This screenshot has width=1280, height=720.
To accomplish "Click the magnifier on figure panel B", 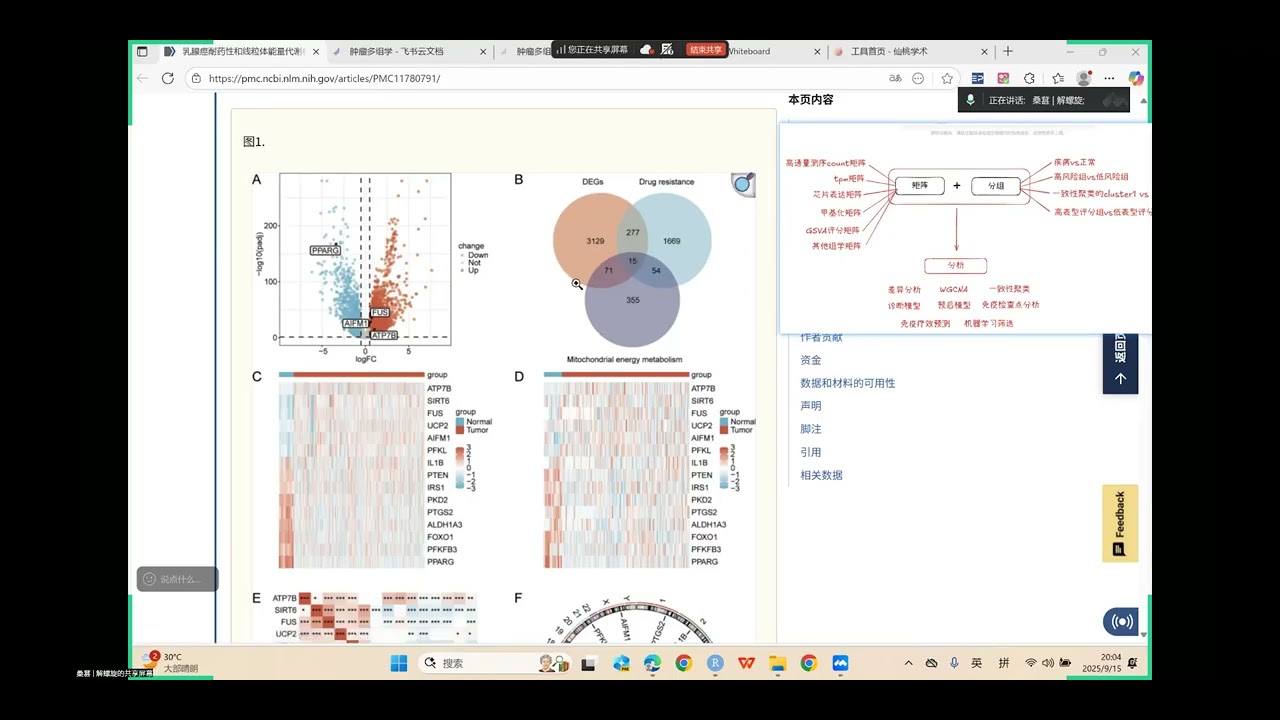I will pos(743,184).
